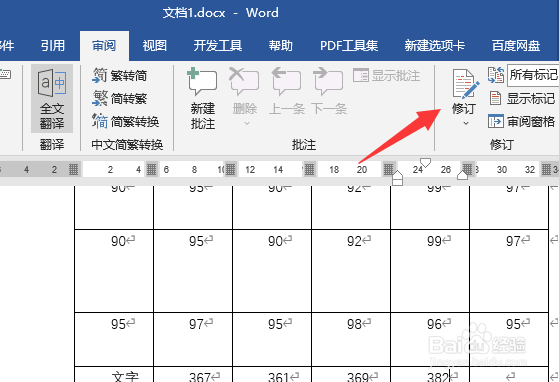Insert a New Comment (新建批注)
This screenshot has width=559, height=382.
click(202, 99)
